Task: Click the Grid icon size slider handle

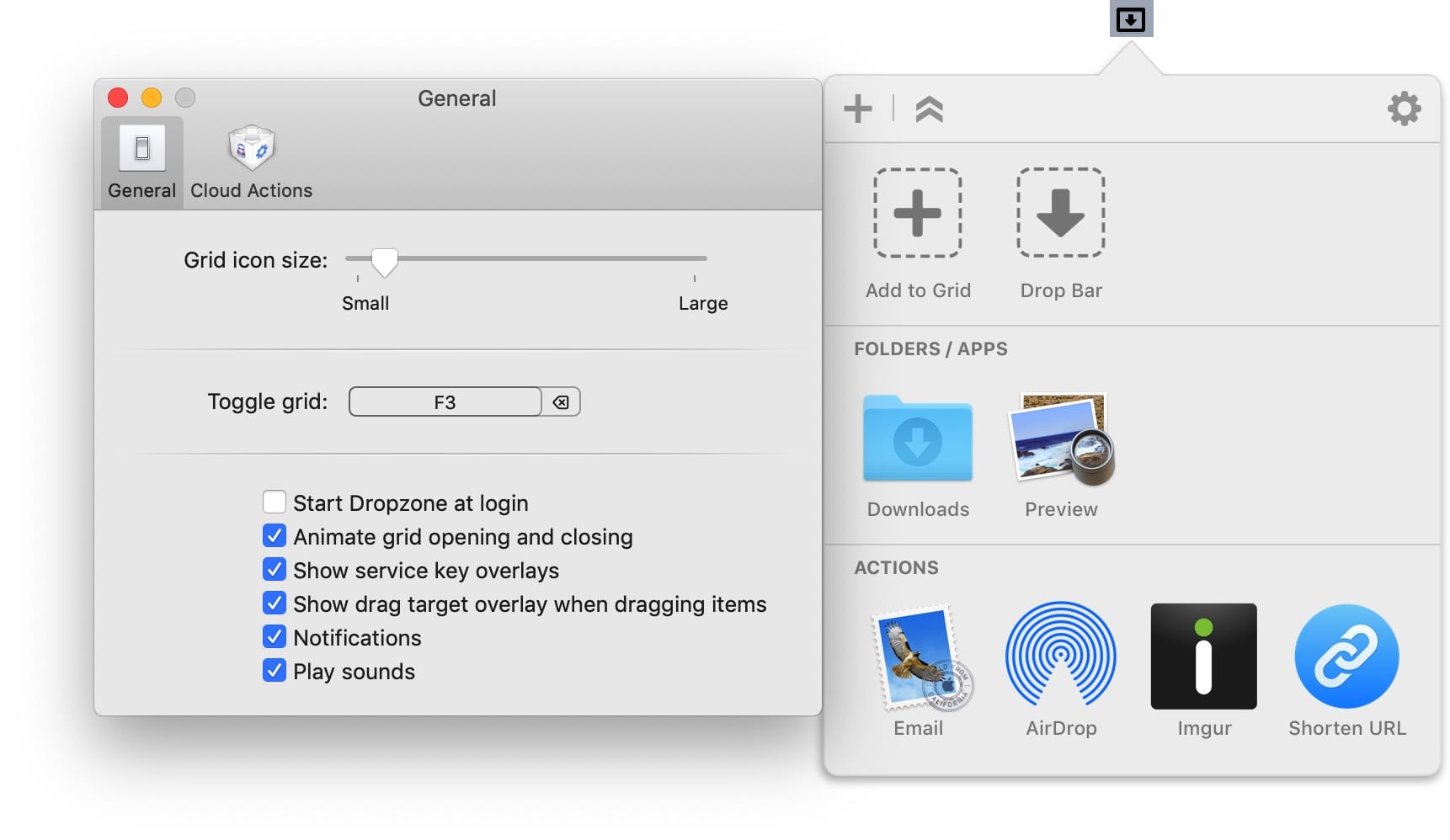Action: (384, 262)
